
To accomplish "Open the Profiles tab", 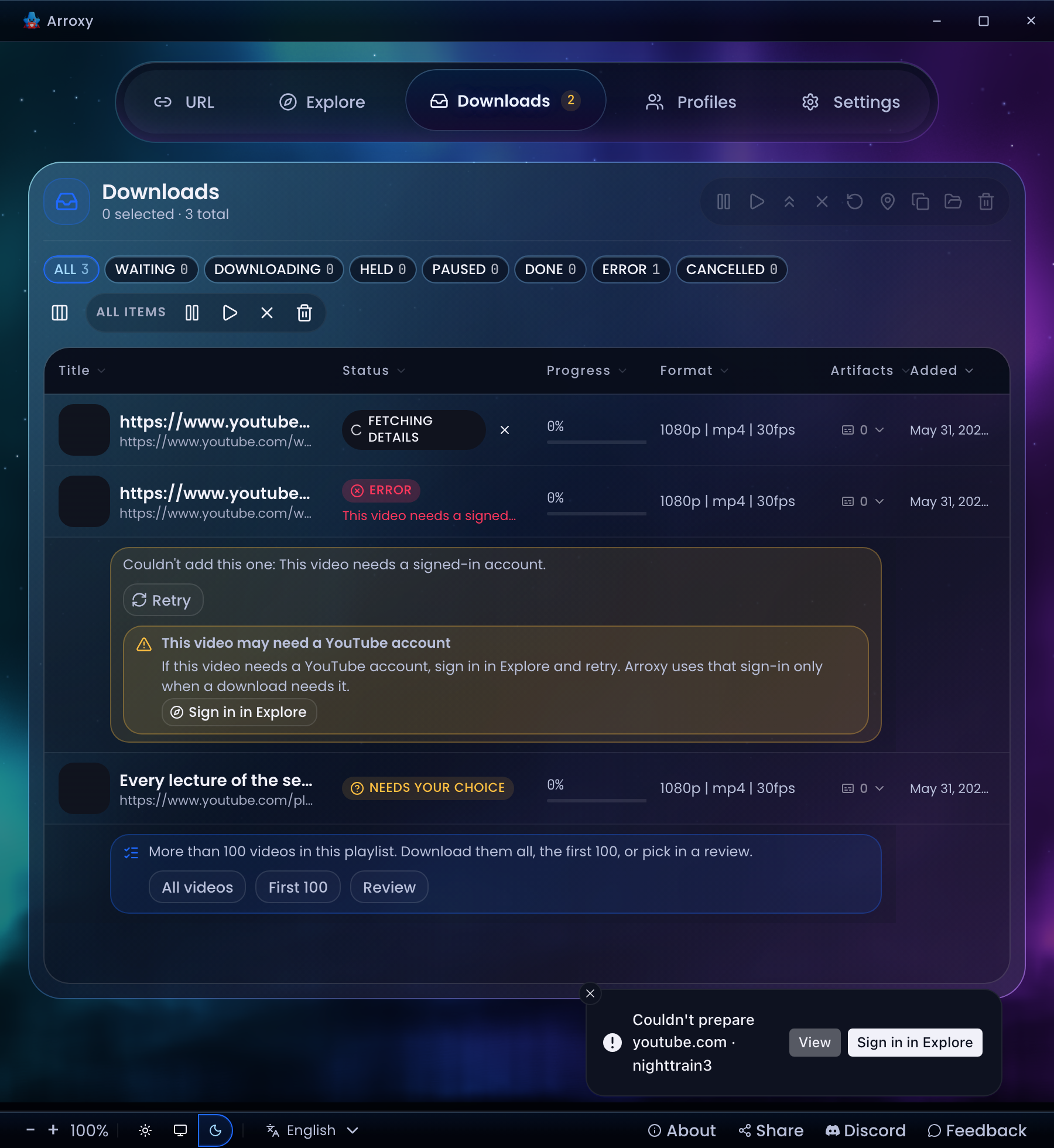I will 691,102.
